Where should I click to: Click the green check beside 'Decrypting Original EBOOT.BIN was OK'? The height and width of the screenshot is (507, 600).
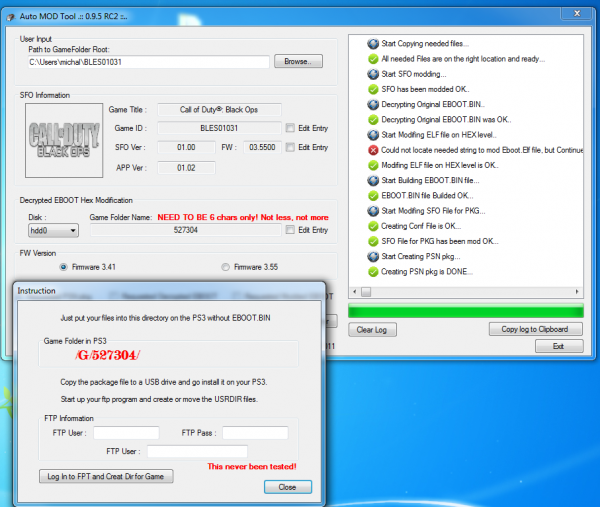tap(373, 120)
